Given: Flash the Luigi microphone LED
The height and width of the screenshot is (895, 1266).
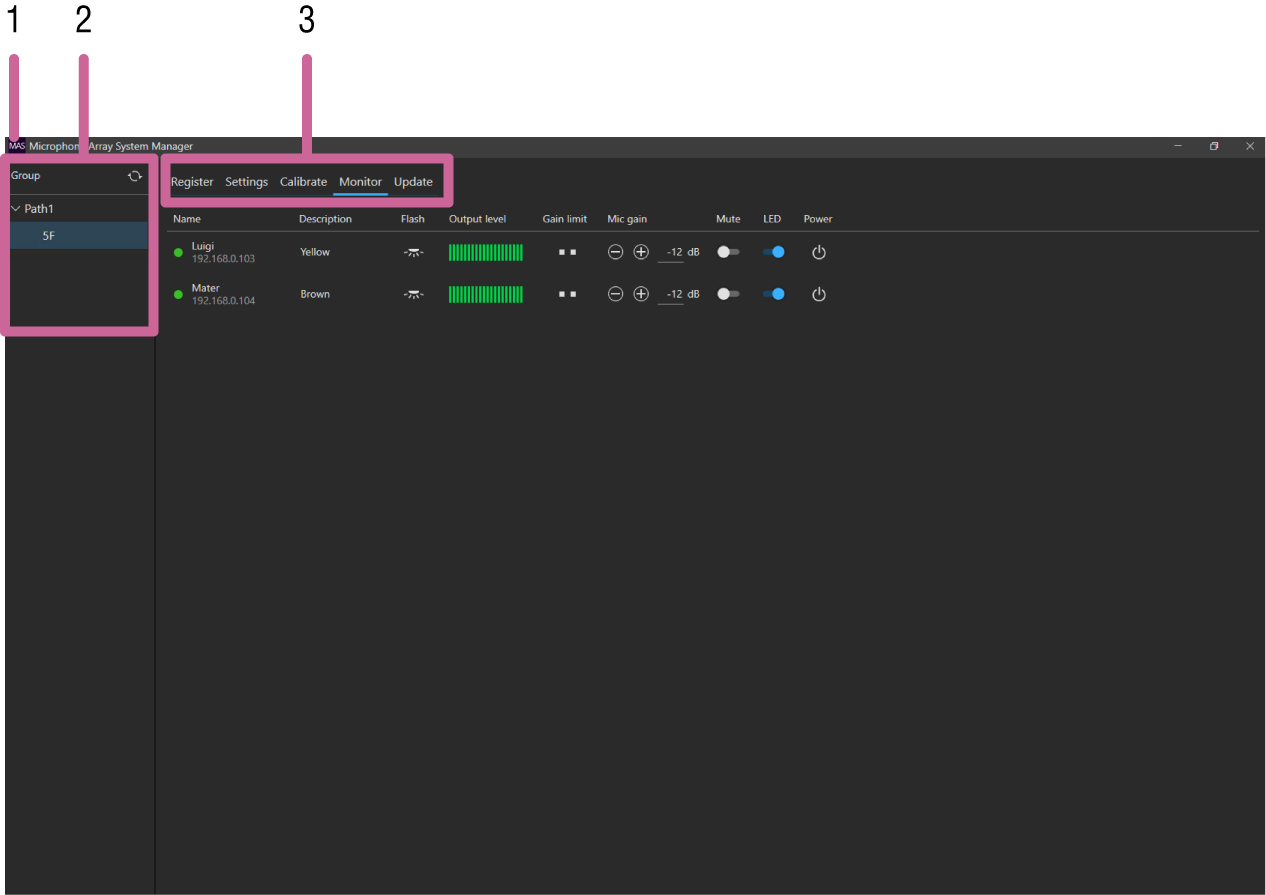Looking at the screenshot, I should click(x=413, y=252).
